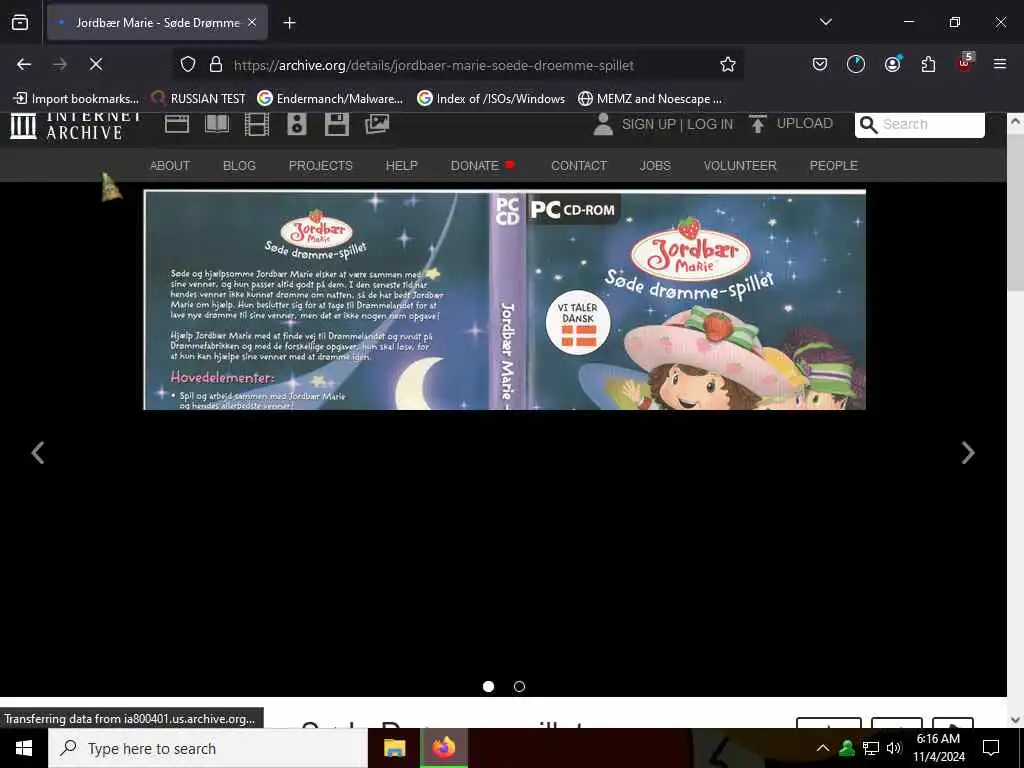
Task: Open Import bookmarks bookmark
Action: [76, 99]
